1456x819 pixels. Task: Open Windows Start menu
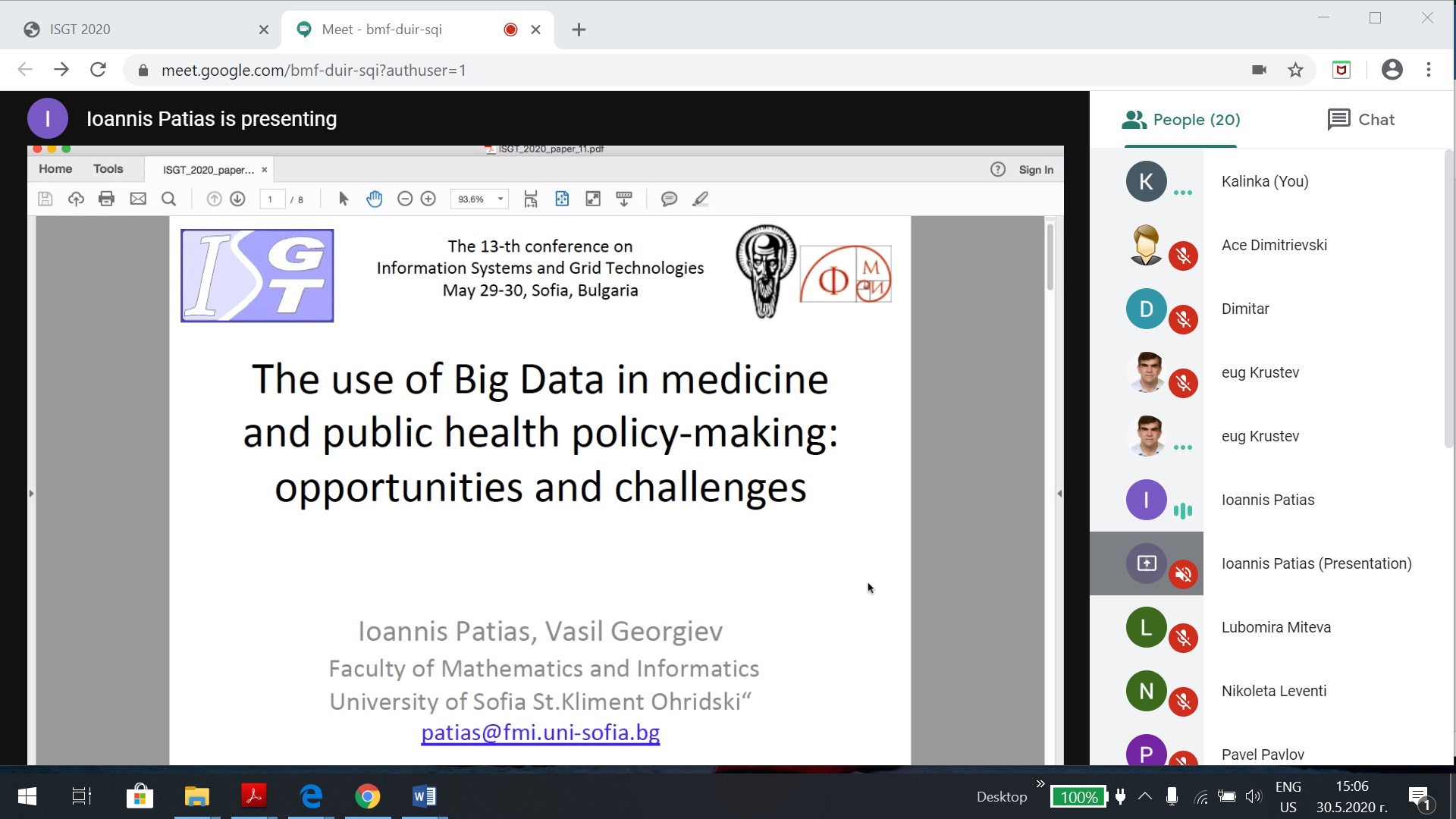[x=27, y=796]
